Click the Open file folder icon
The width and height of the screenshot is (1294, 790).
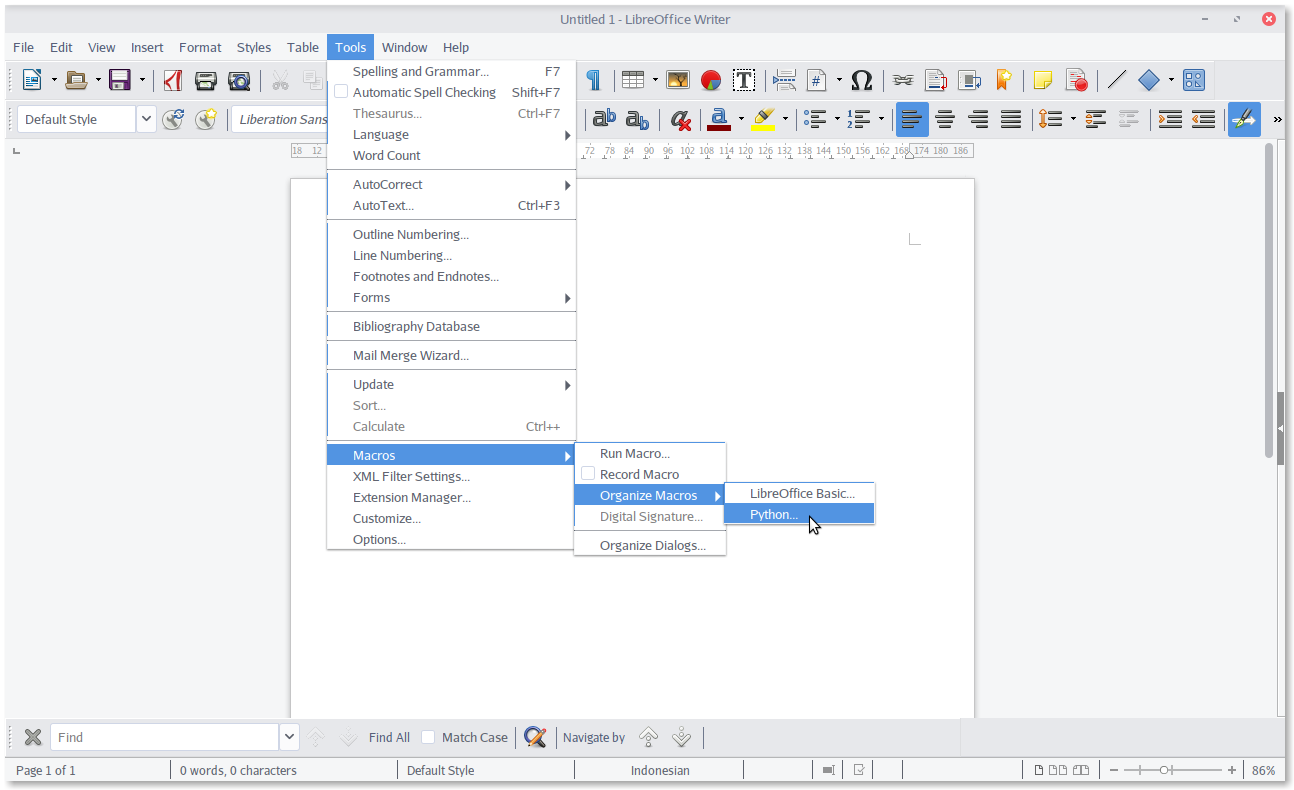tap(77, 80)
